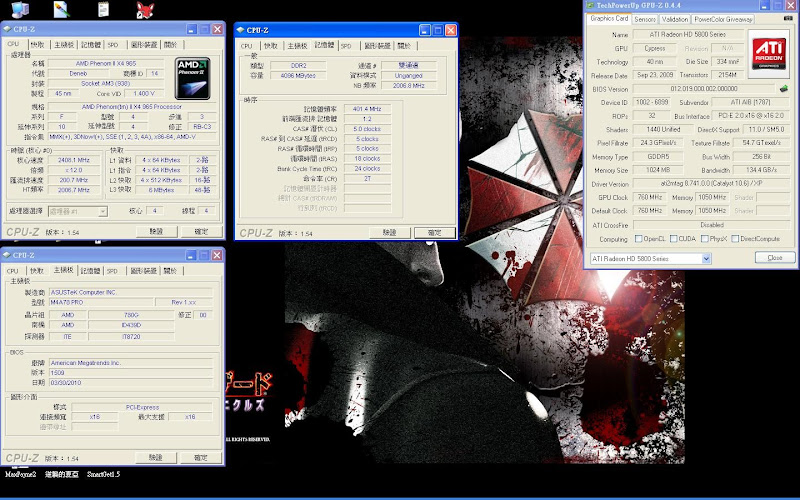
Task: Open the notepad desktop icon
Action: (x=103, y=9)
